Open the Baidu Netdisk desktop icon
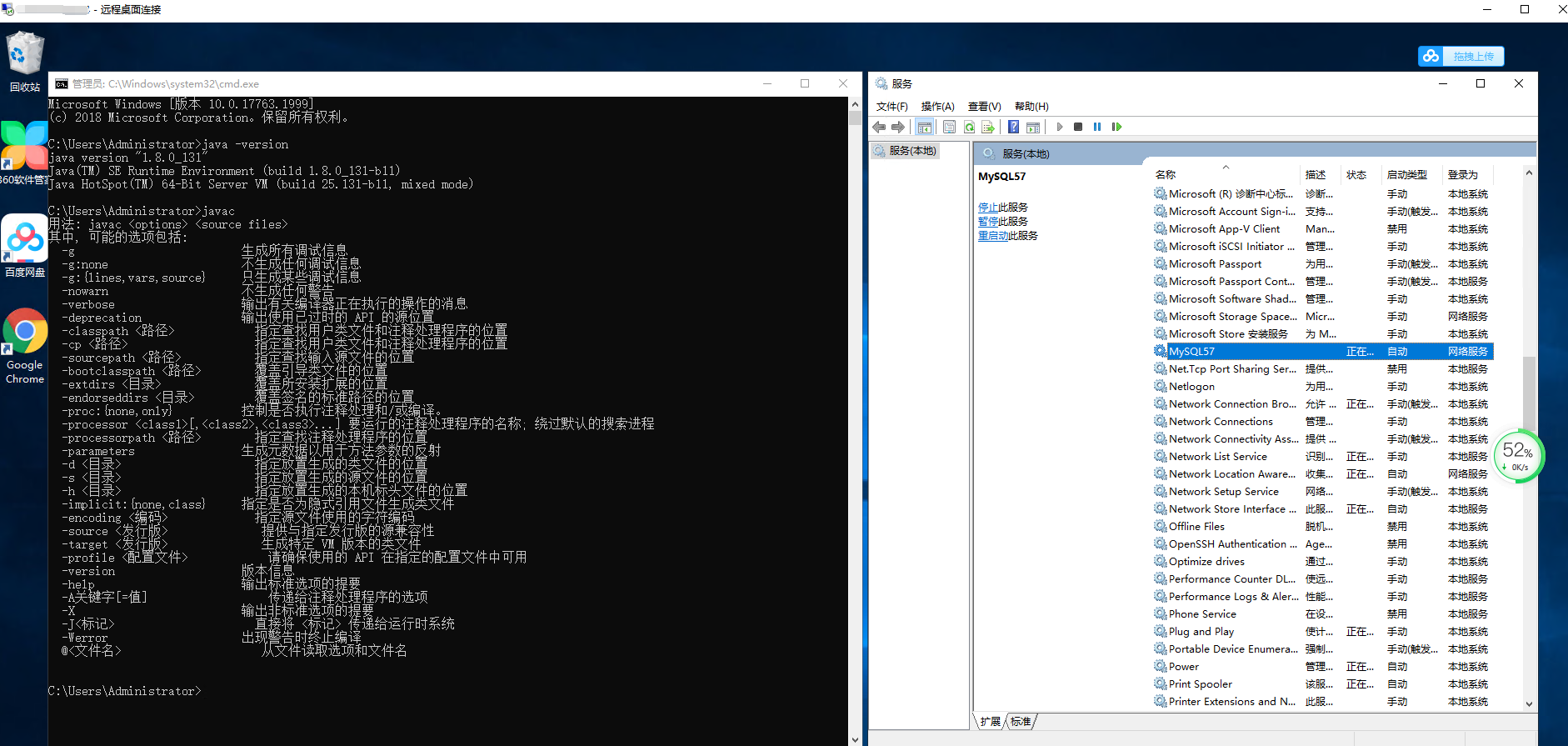1568x746 pixels. pyautogui.click(x=25, y=246)
